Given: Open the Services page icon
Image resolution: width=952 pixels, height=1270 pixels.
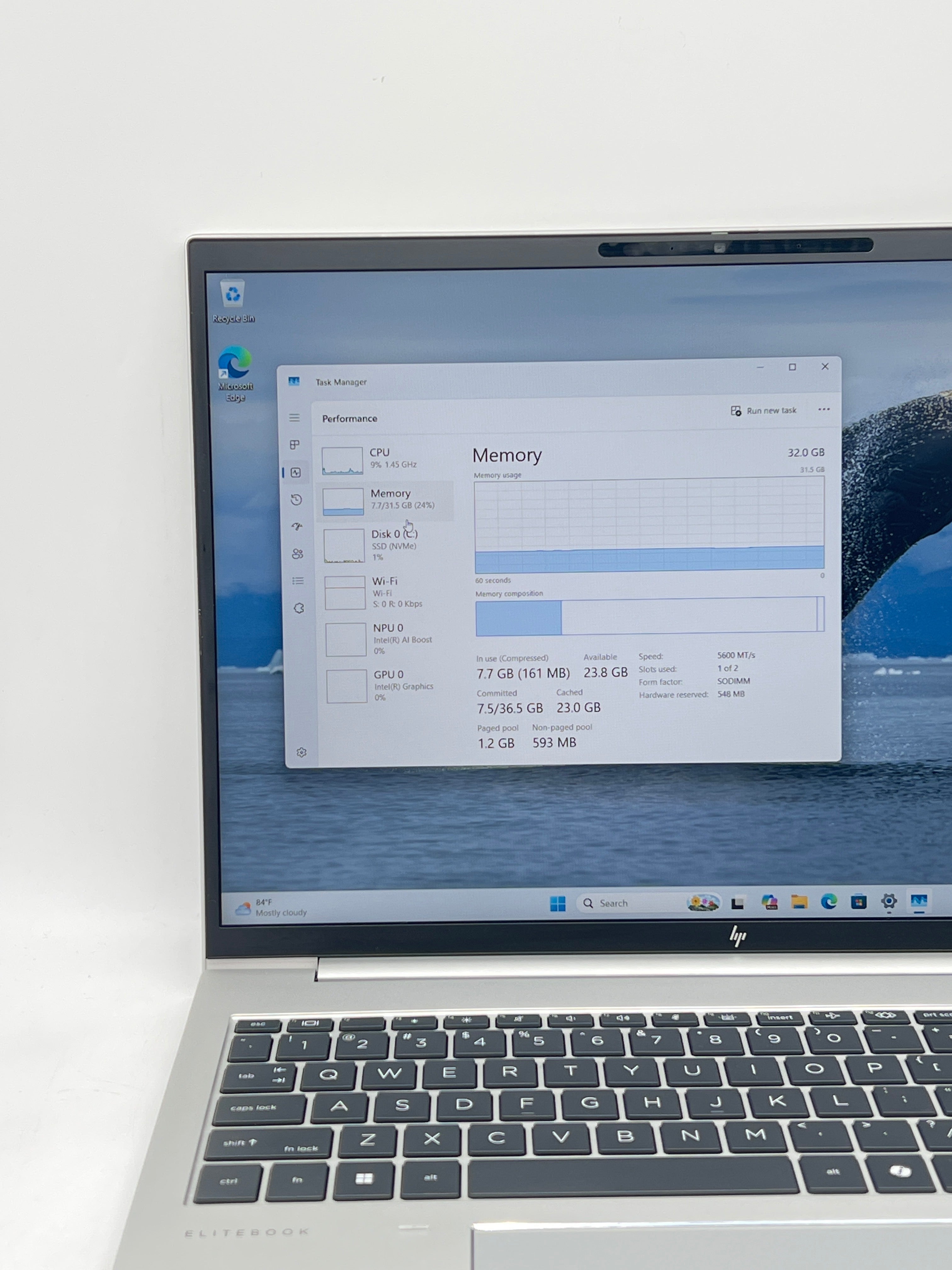Looking at the screenshot, I should click(299, 609).
